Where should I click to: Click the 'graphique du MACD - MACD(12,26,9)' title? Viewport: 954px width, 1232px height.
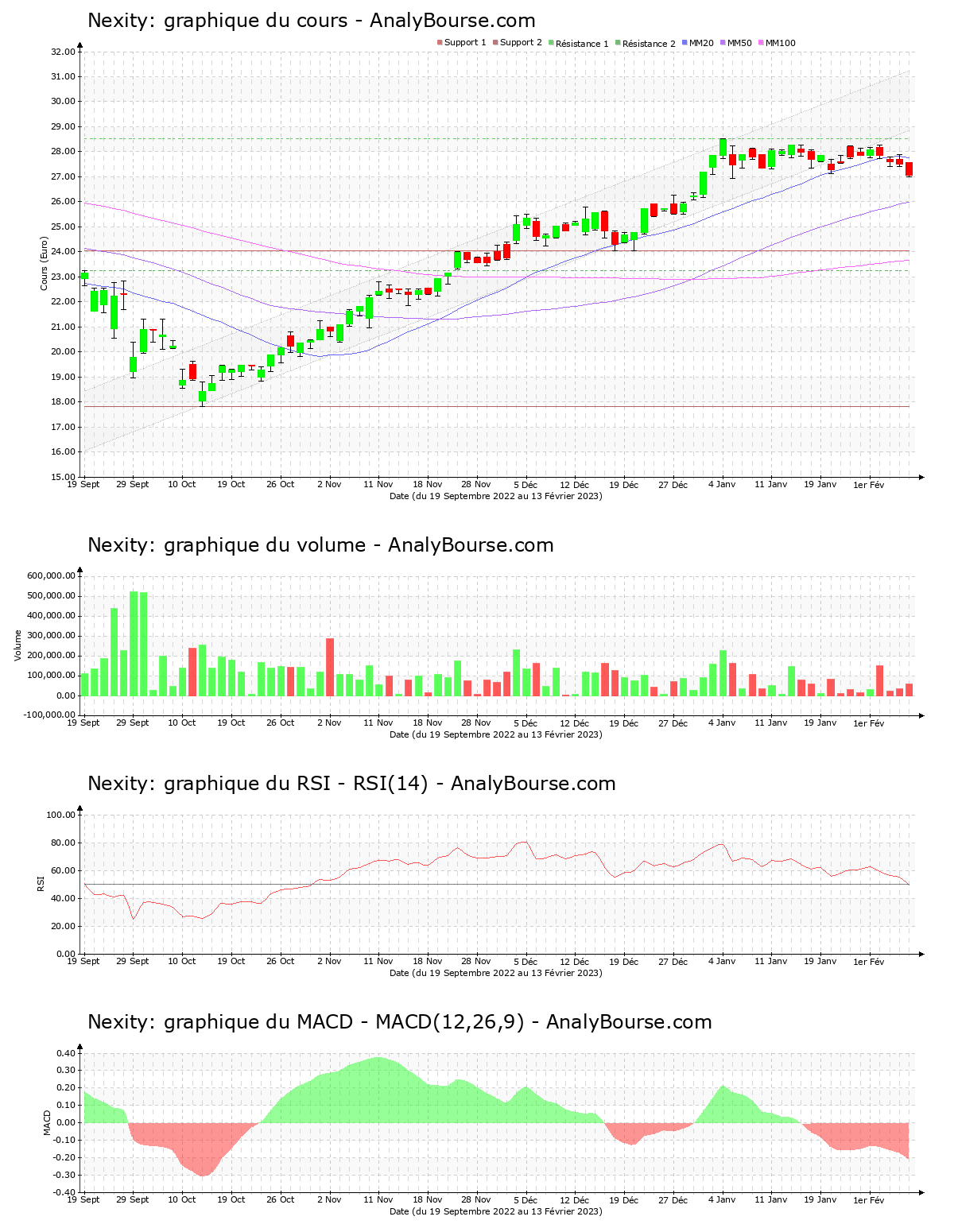click(344, 1022)
